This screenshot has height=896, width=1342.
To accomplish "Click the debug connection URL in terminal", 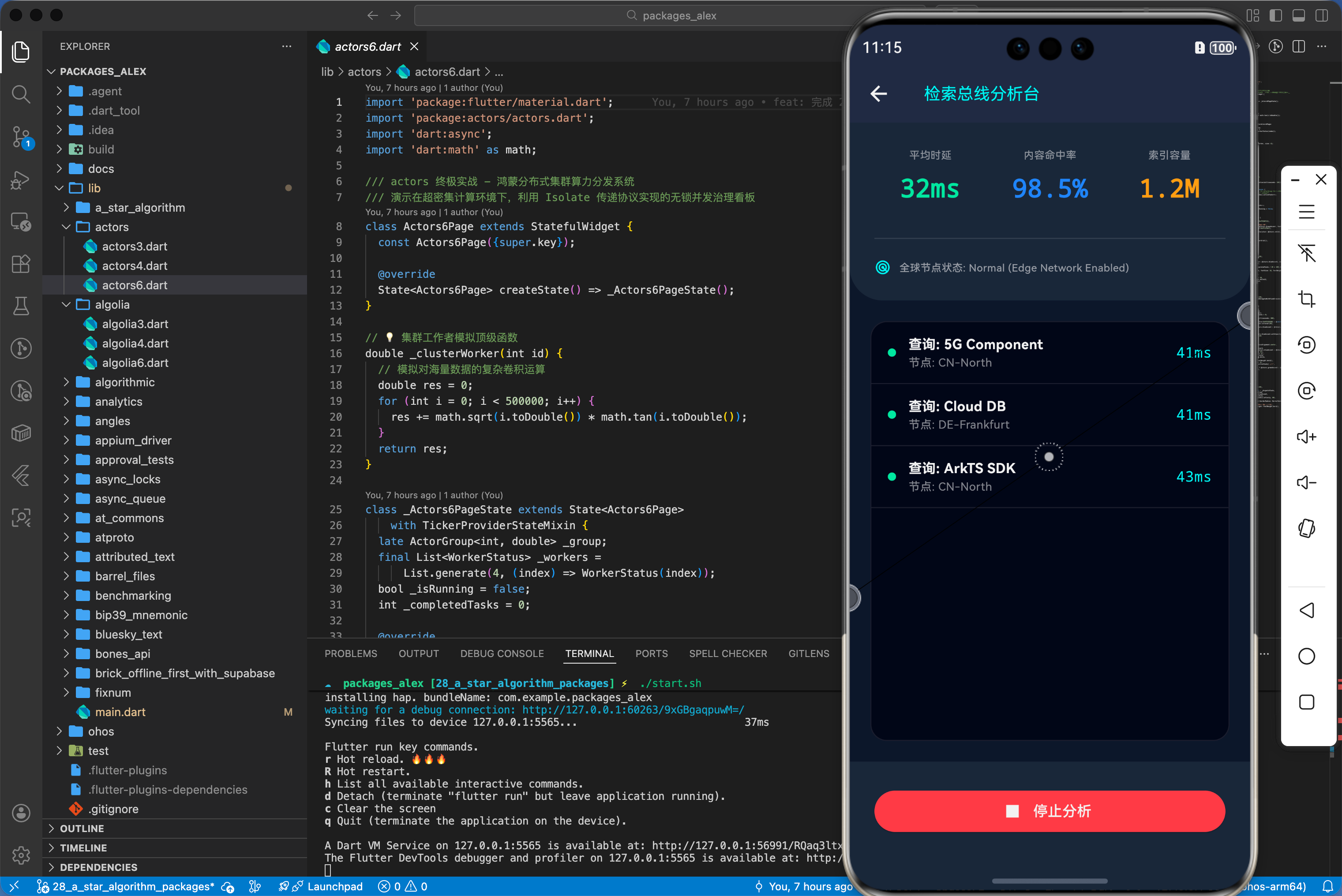I will coord(633,710).
